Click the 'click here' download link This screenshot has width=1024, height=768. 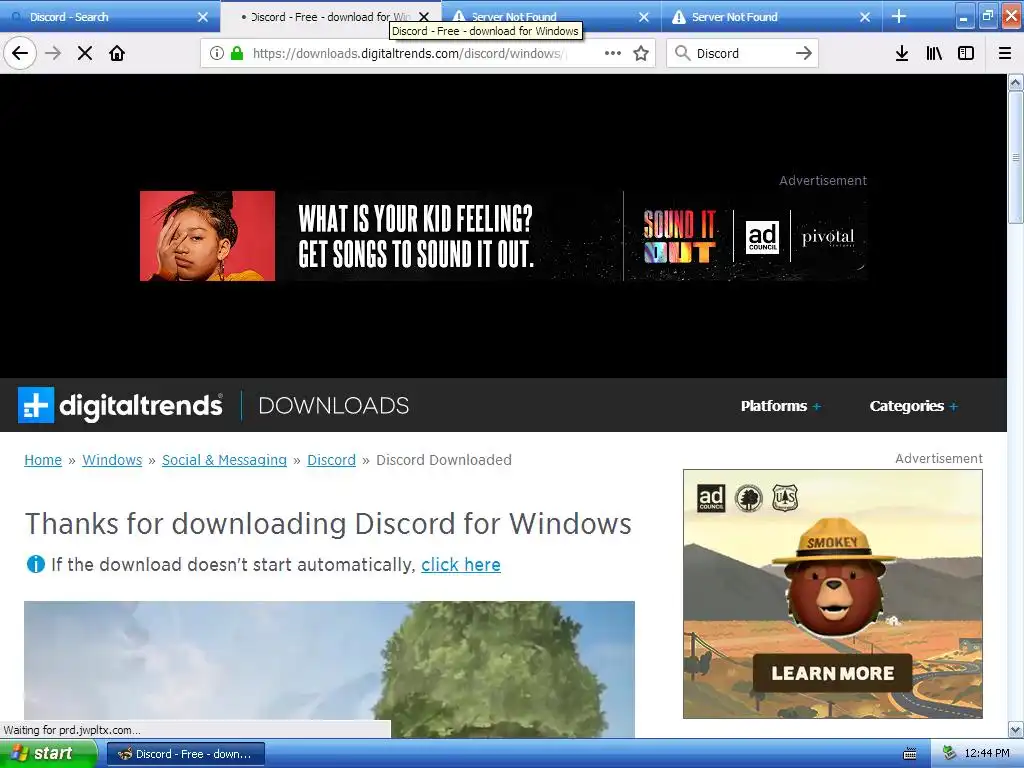(x=461, y=565)
